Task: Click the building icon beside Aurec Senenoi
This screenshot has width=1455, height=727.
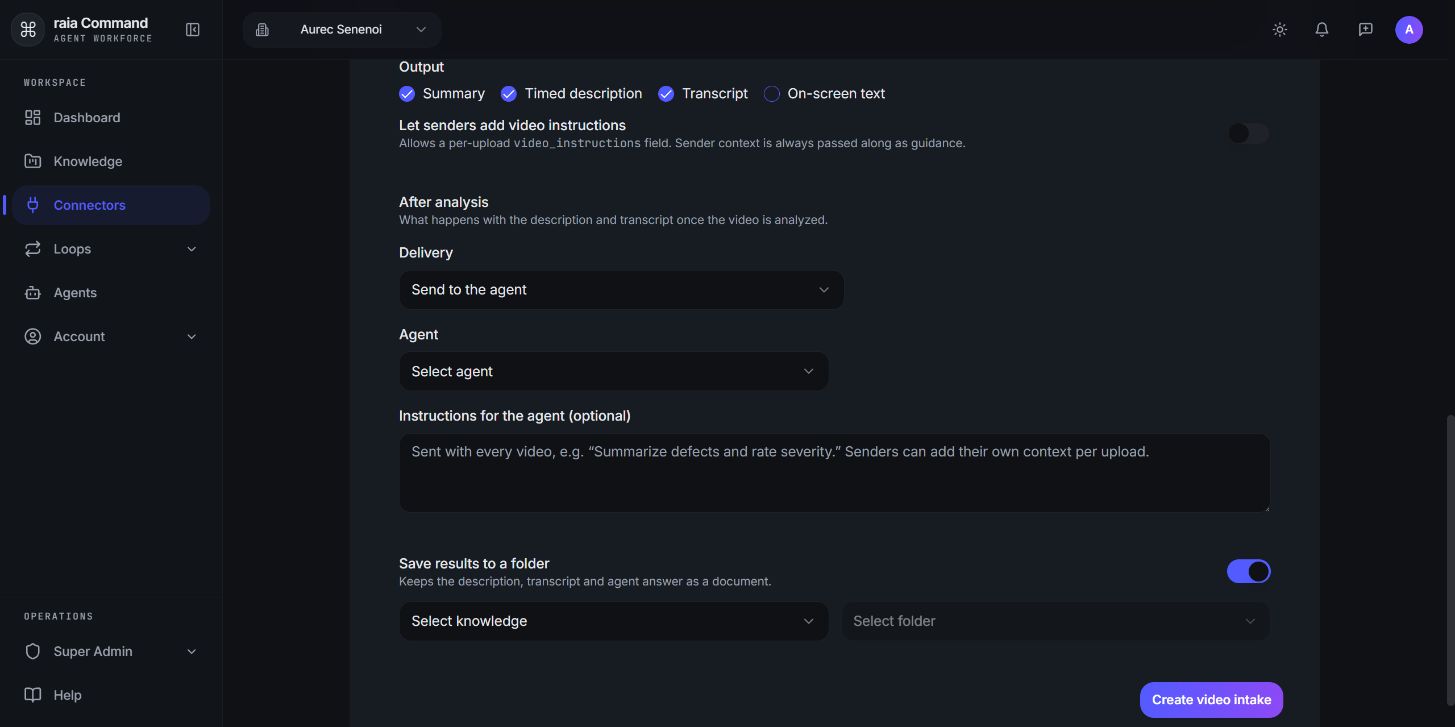Action: 262,30
